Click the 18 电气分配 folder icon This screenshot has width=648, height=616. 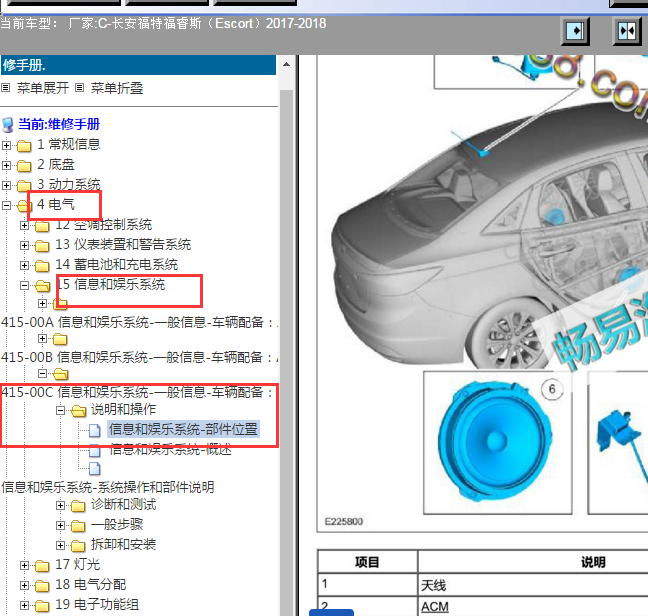tap(42, 585)
